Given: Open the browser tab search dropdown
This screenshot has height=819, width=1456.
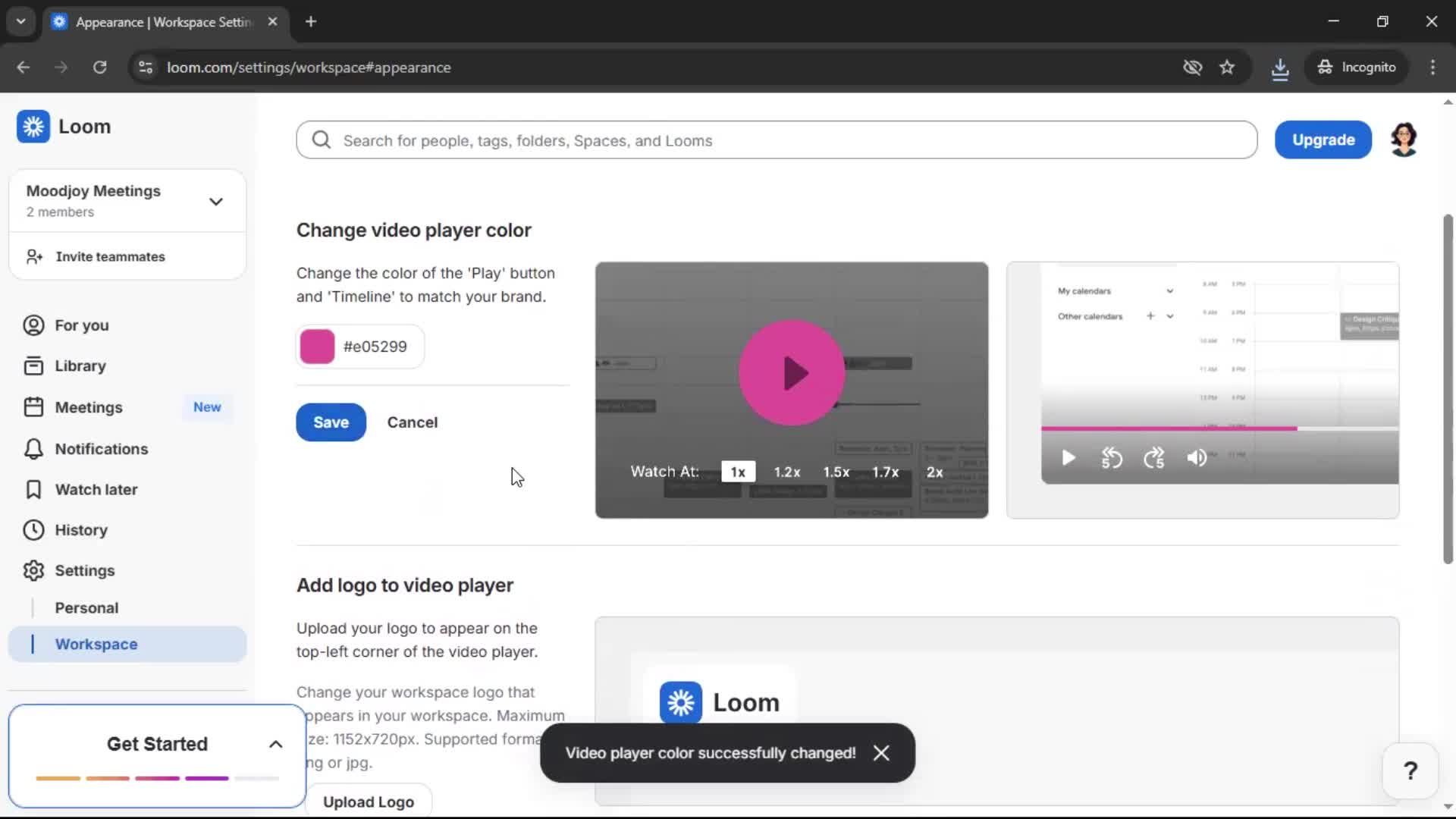Looking at the screenshot, I should [20, 21].
